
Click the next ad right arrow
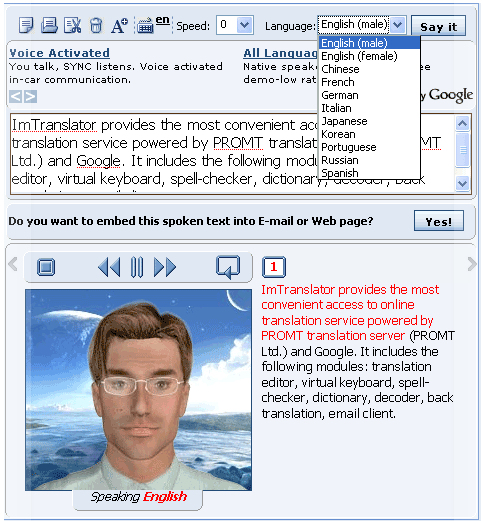tap(30, 96)
